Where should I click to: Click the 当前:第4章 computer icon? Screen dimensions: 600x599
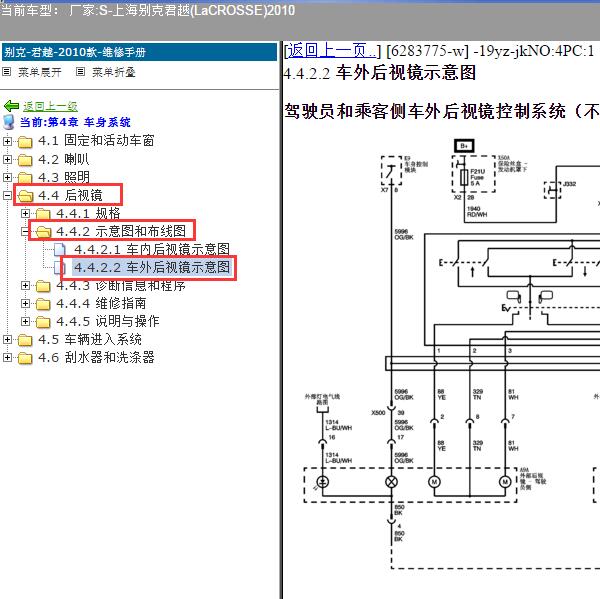click(x=9, y=122)
